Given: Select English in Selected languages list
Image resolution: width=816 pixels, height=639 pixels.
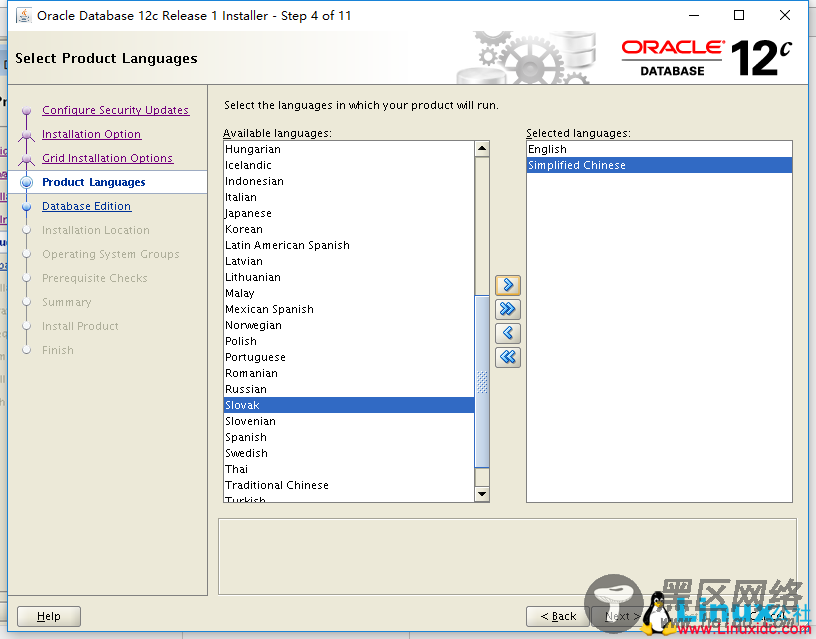Looking at the screenshot, I should [x=659, y=149].
